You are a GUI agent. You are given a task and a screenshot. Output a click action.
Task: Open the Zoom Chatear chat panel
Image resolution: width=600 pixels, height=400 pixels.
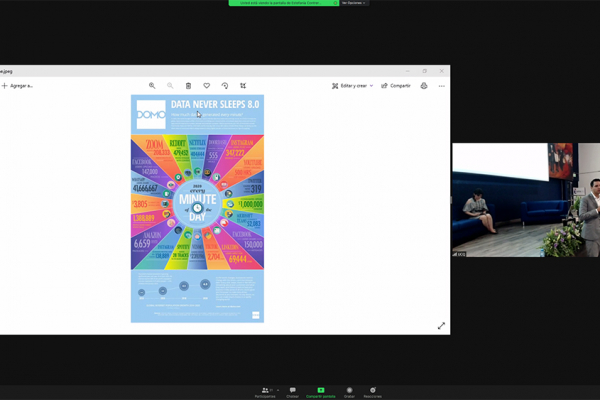[292, 392]
